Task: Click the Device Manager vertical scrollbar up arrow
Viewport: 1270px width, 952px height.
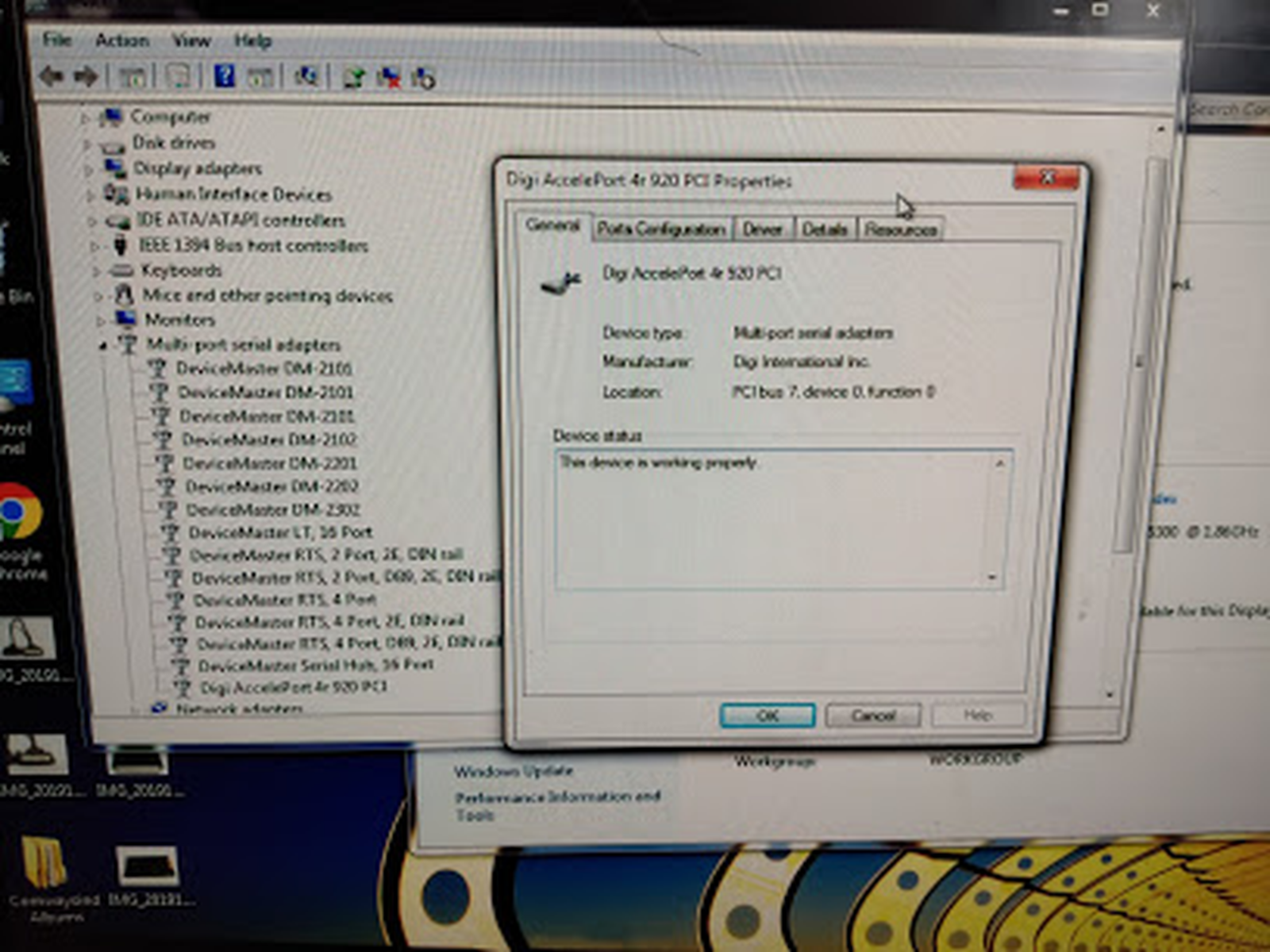Action: point(1161,129)
